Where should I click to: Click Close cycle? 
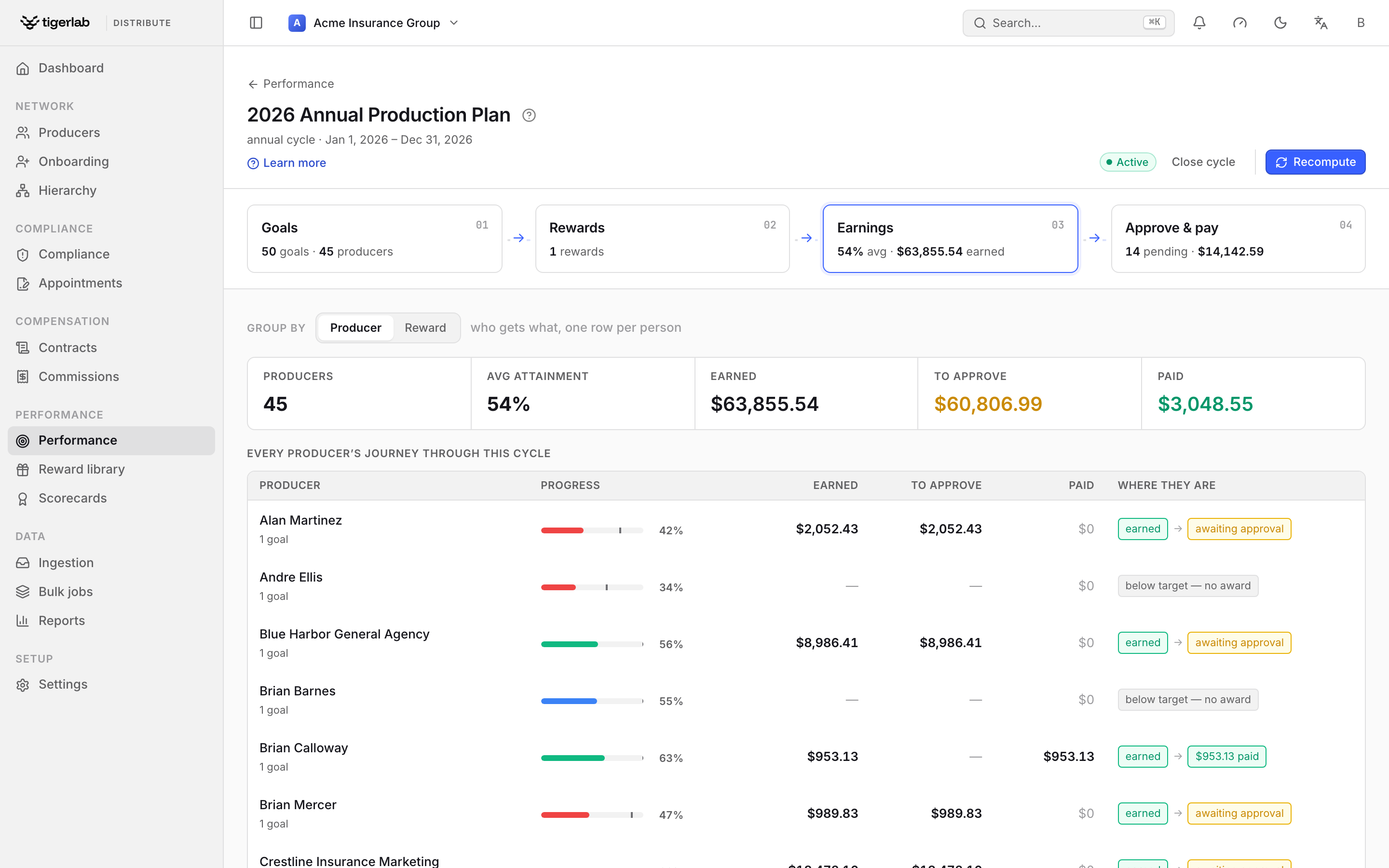[1203, 162]
